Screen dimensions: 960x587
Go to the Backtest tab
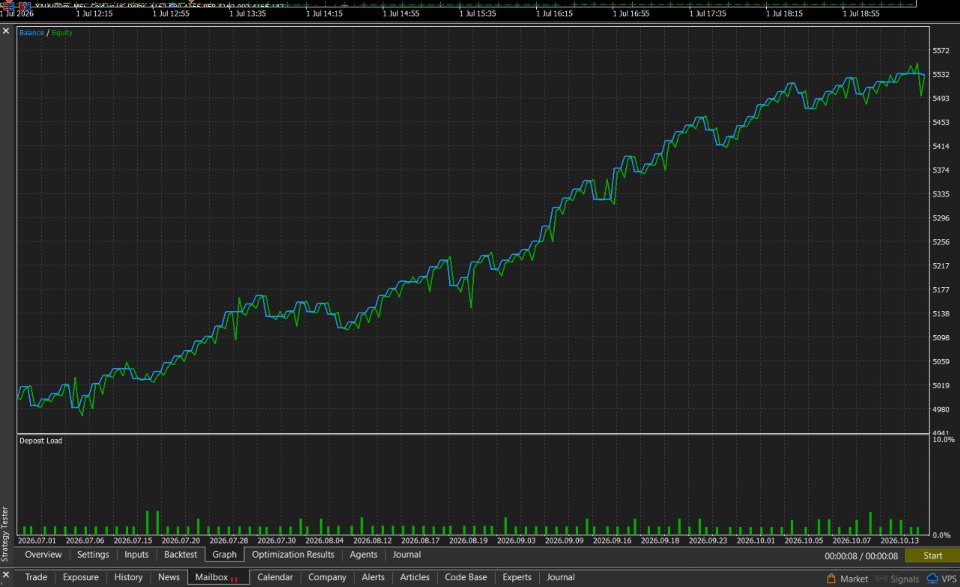click(x=181, y=555)
